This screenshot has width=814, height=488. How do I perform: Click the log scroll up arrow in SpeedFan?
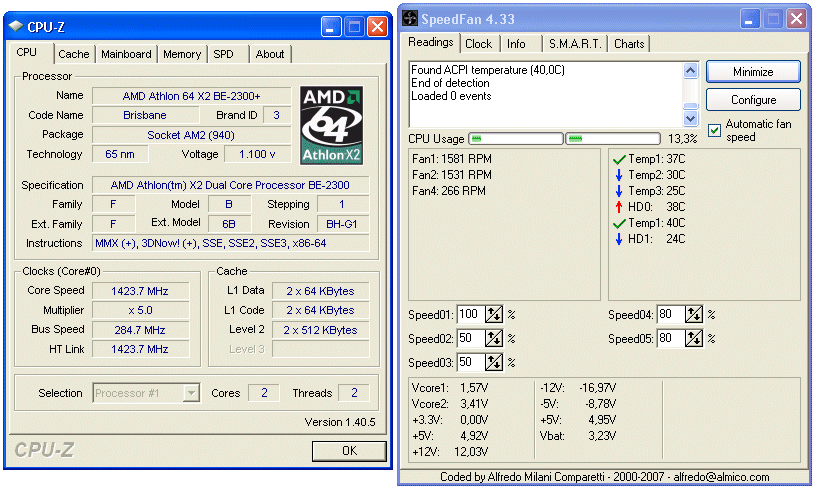click(690, 70)
